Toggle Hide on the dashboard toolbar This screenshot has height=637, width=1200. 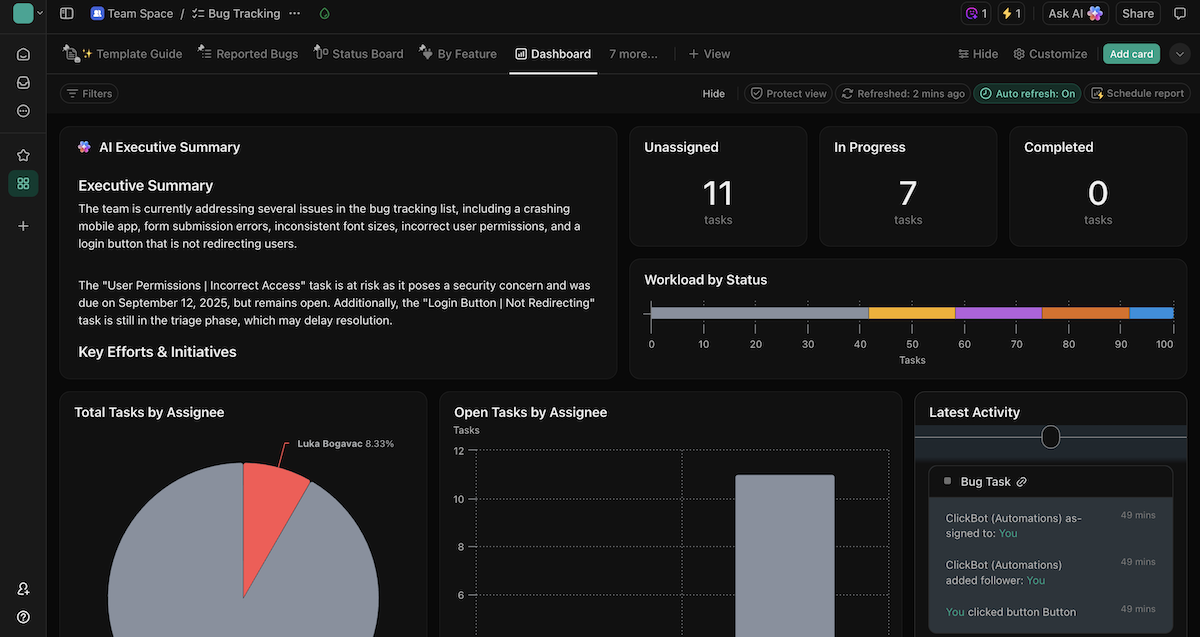click(x=713, y=93)
